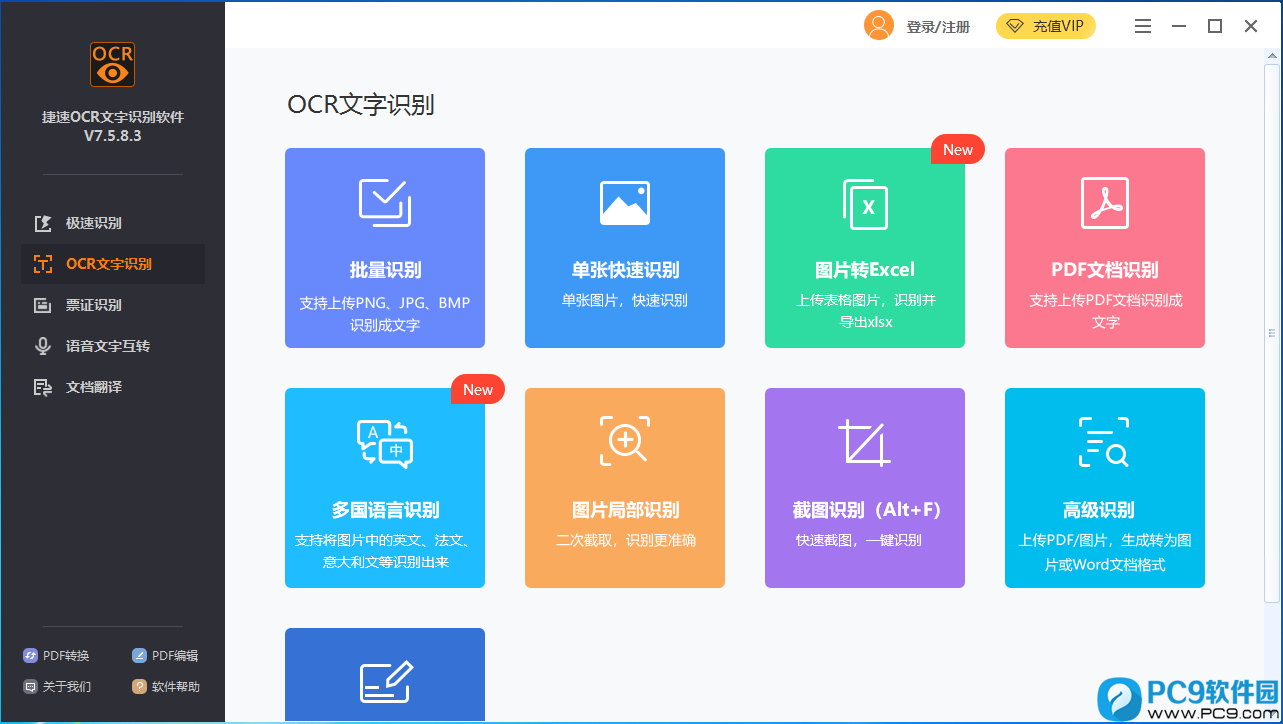The height and width of the screenshot is (724, 1283).
Task: Open the 批量识别 card title
Action: click(x=385, y=270)
